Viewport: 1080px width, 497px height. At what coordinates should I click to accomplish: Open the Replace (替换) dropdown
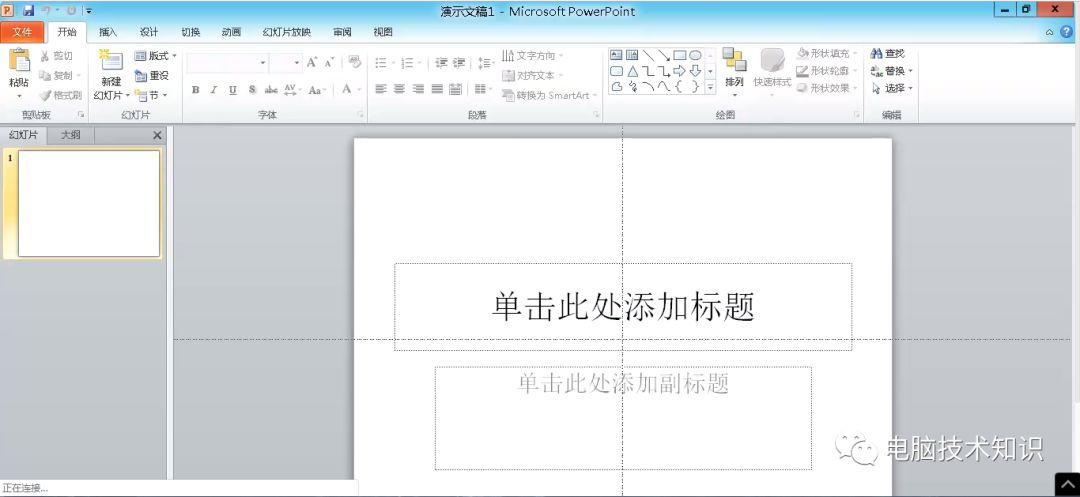(891, 71)
